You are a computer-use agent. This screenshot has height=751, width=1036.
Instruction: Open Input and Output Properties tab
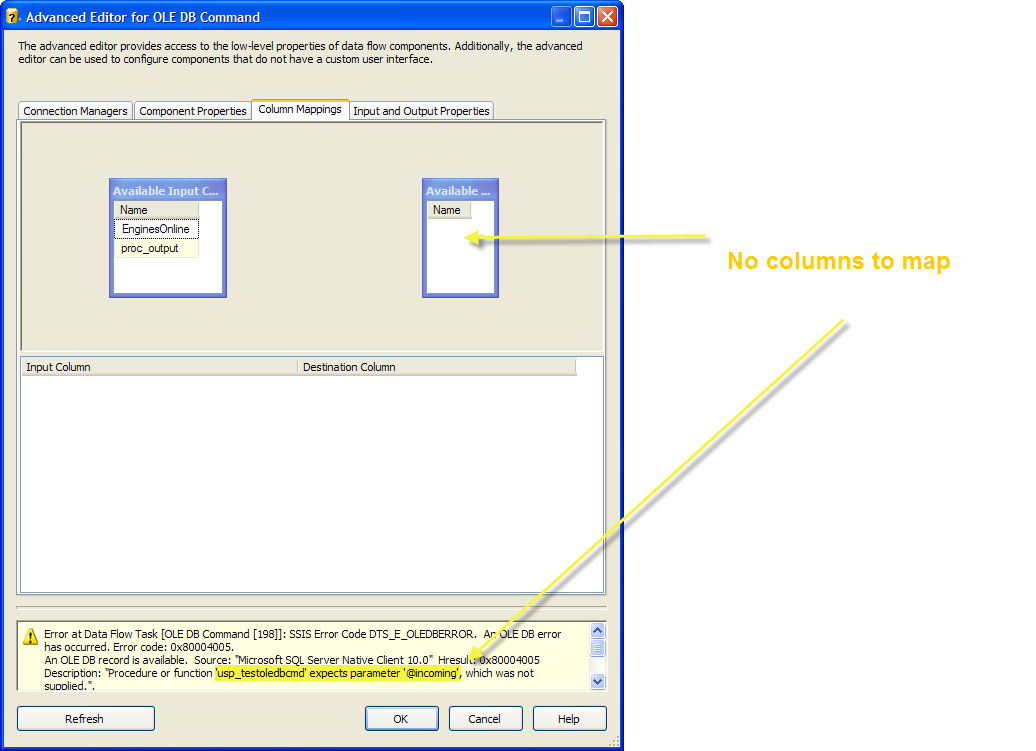pos(421,111)
